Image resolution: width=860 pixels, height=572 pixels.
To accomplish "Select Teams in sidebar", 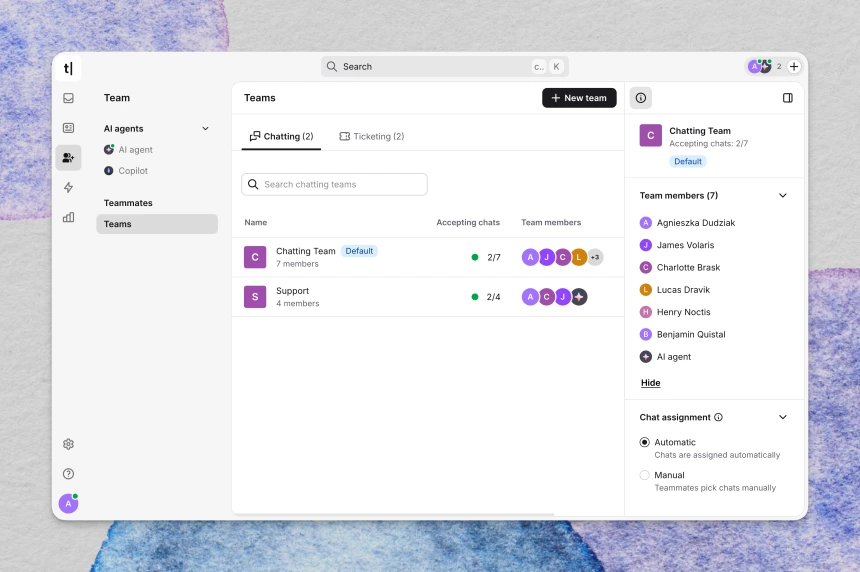I will 157,224.
